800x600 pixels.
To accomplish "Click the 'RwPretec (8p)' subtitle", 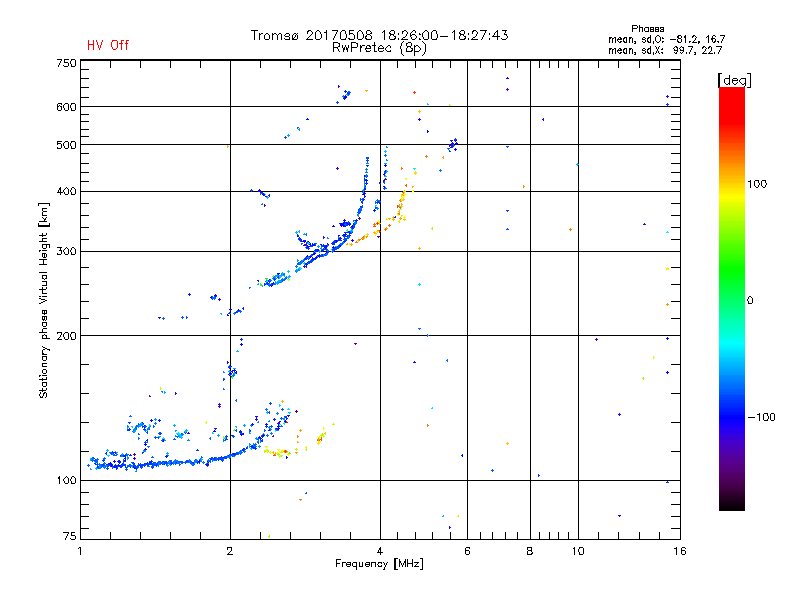I will tap(379, 48).
